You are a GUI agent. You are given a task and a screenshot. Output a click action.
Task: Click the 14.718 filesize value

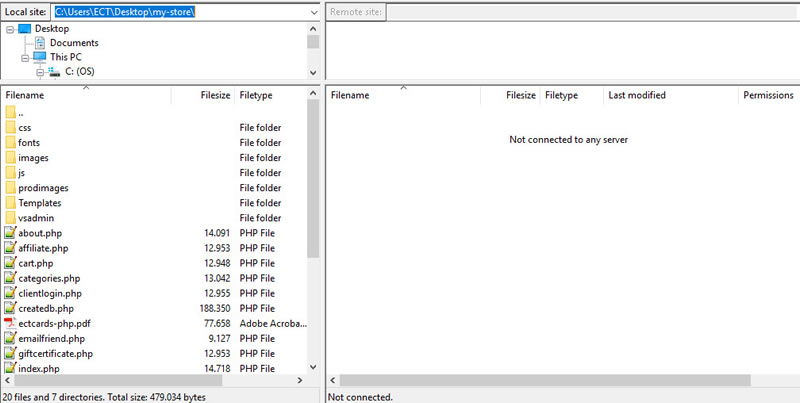pos(217,369)
